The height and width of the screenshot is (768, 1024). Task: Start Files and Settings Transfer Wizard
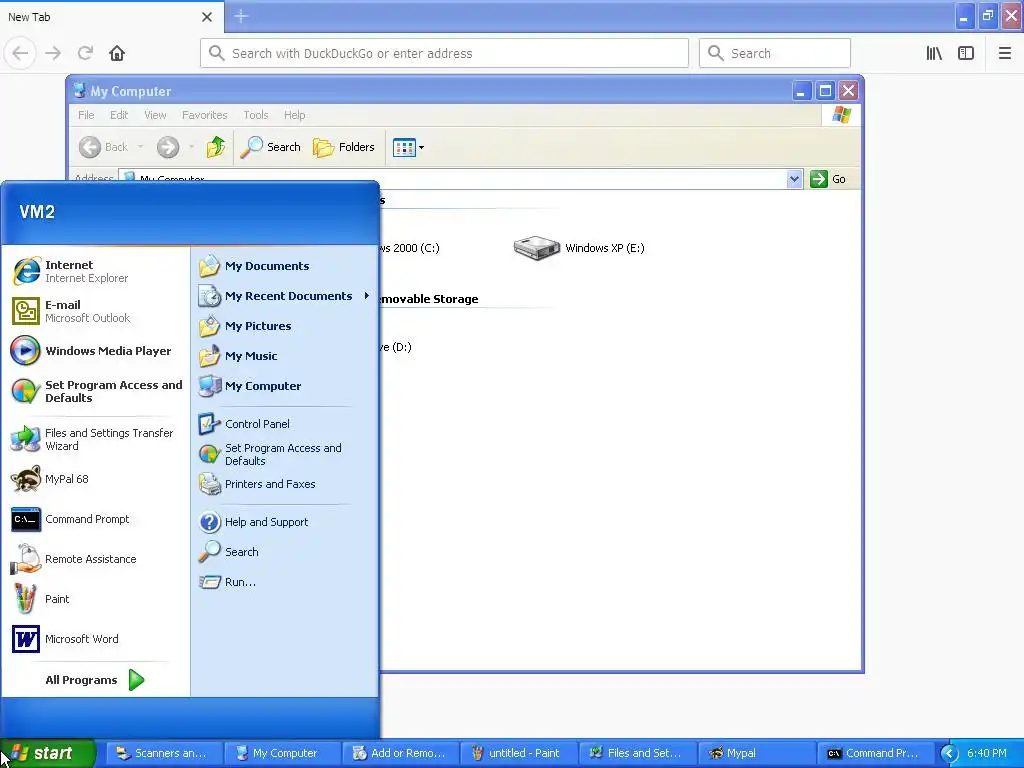pos(95,440)
